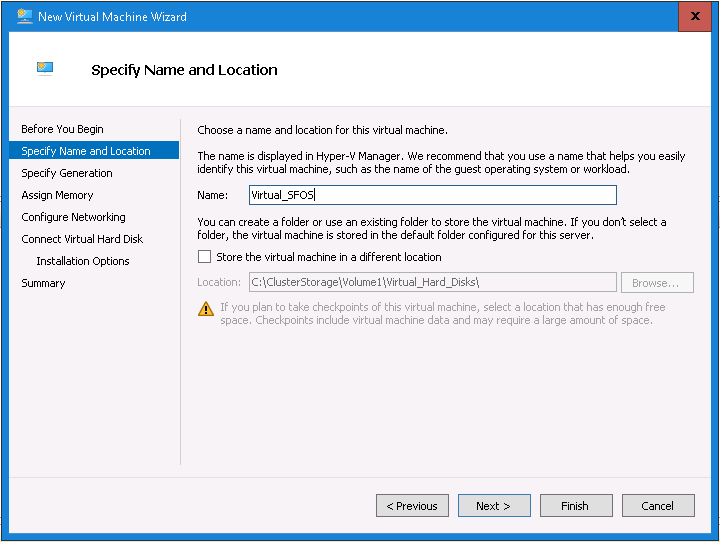The width and height of the screenshot is (720, 542).
Task: Click the yellow warning icon near checkpoints note
Action: click(x=206, y=309)
